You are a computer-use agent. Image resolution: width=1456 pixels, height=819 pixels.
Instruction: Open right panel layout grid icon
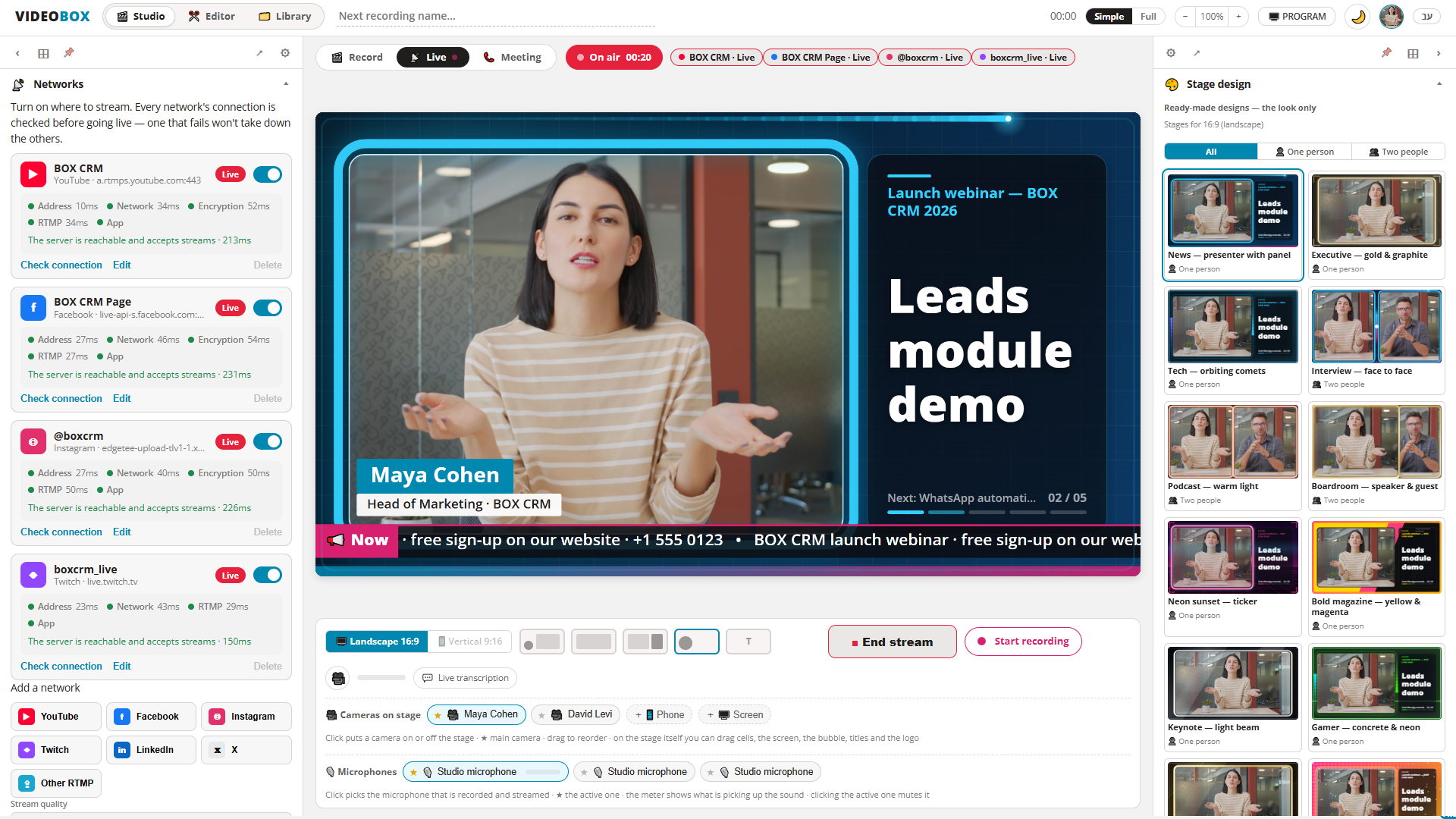pos(1413,53)
